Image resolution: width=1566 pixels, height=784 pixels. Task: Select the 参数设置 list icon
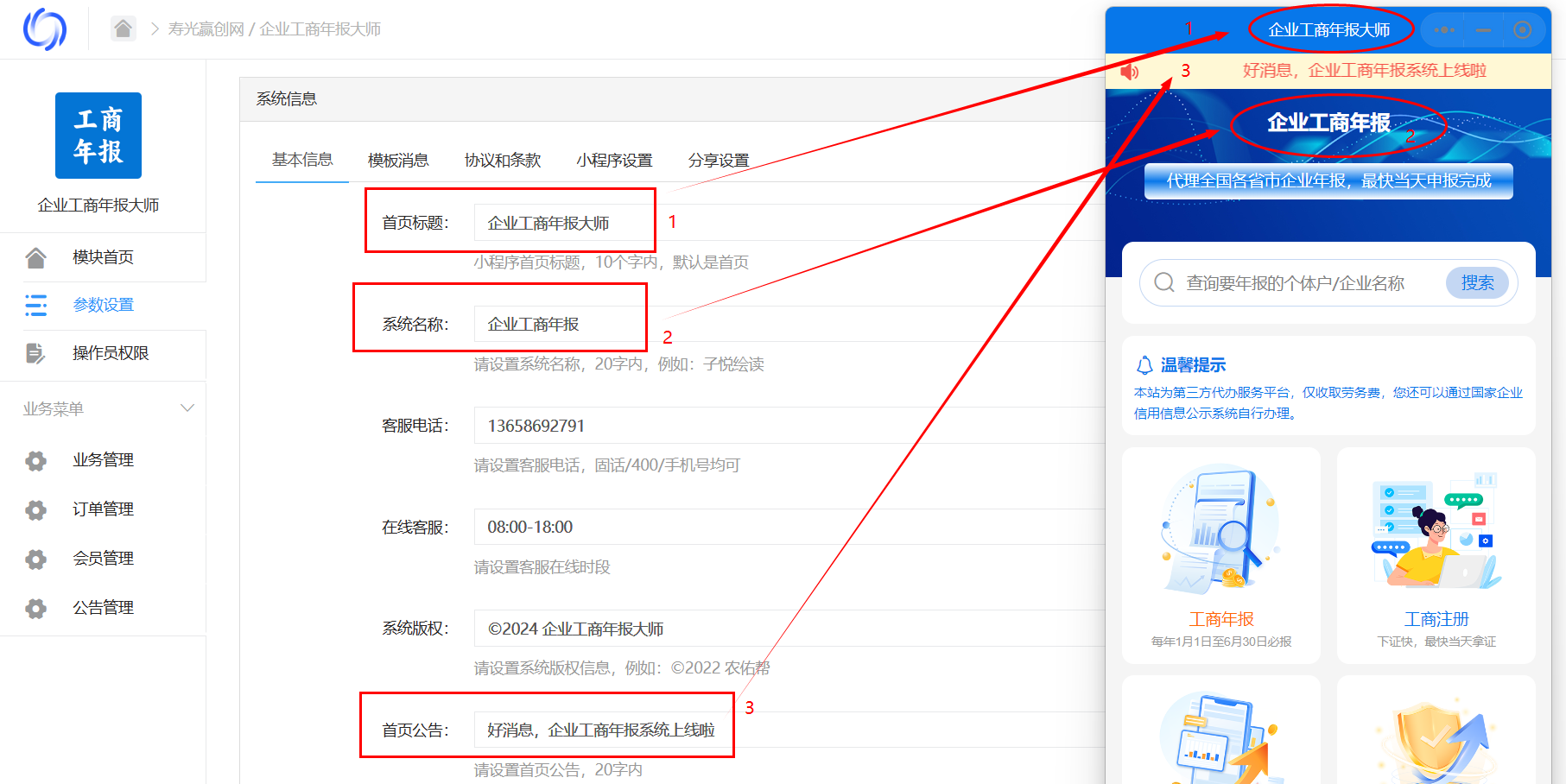(35, 305)
